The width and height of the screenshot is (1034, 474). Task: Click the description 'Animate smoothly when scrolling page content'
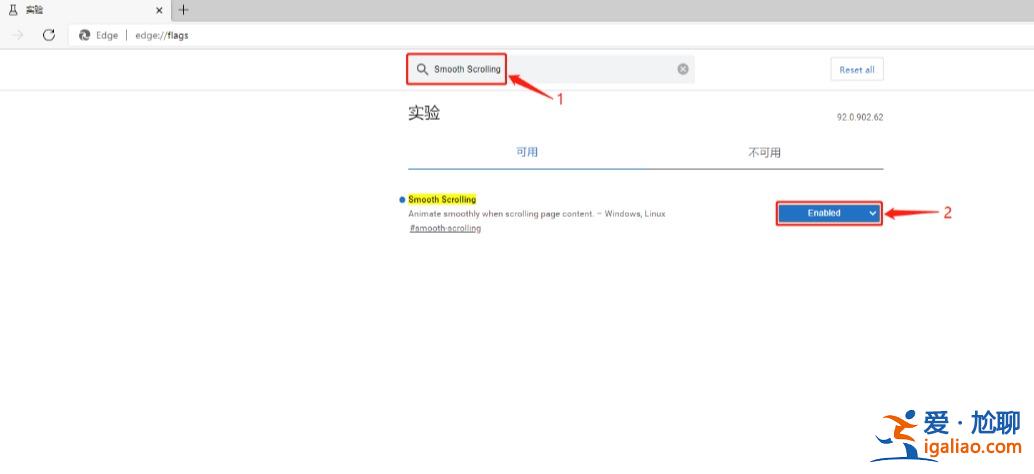[x=502, y=214]
